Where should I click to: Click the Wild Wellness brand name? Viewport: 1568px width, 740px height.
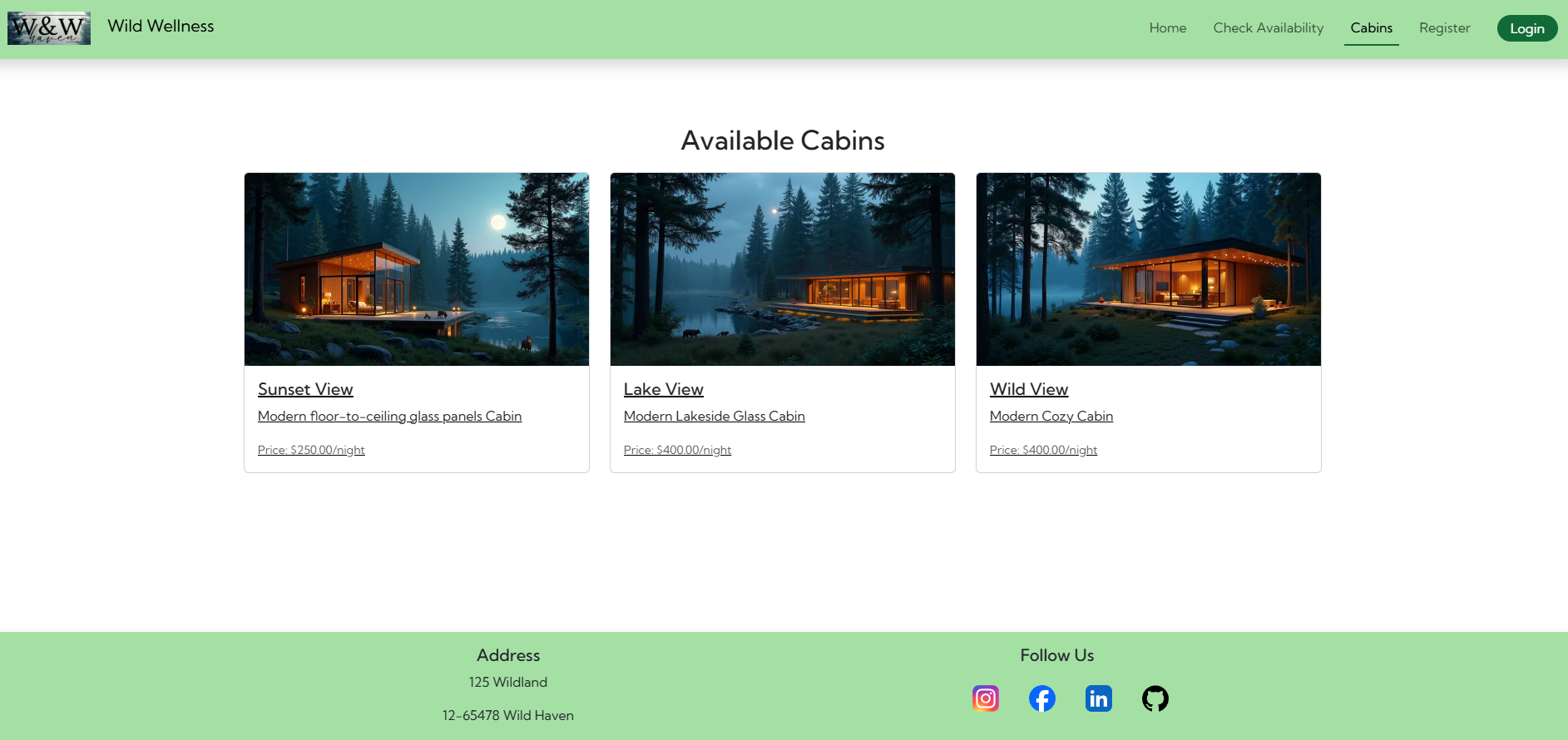[x=161, y=27]
